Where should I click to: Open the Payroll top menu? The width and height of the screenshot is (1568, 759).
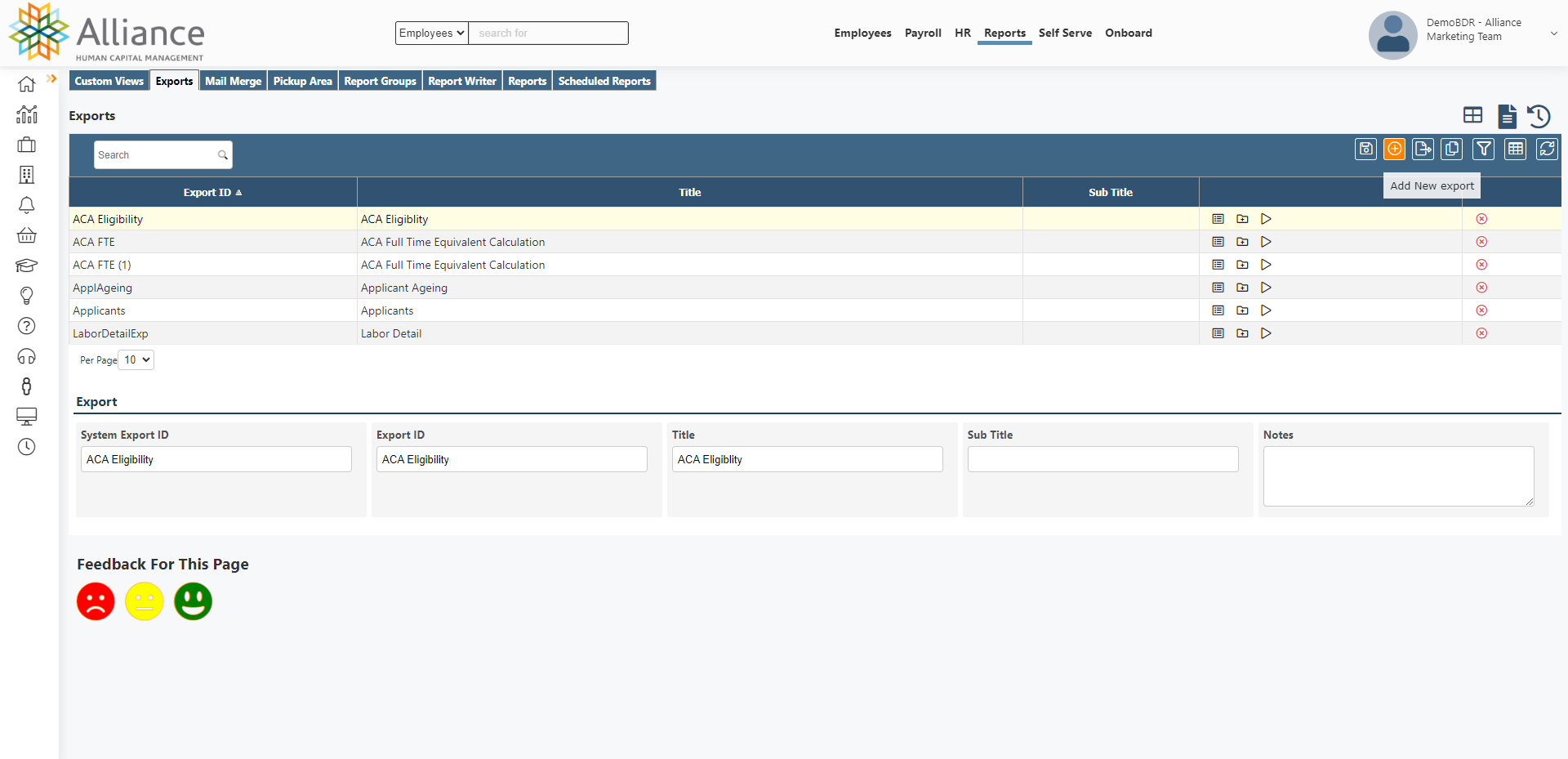click(x=923, y=33)
